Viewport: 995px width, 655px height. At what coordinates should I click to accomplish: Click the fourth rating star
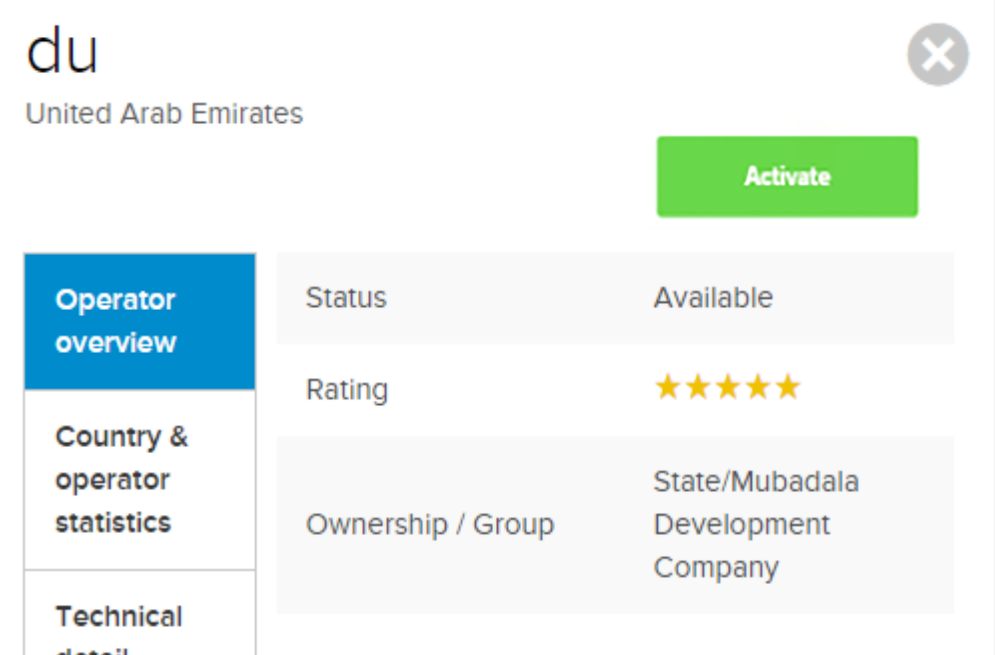[x=758, y=387]
